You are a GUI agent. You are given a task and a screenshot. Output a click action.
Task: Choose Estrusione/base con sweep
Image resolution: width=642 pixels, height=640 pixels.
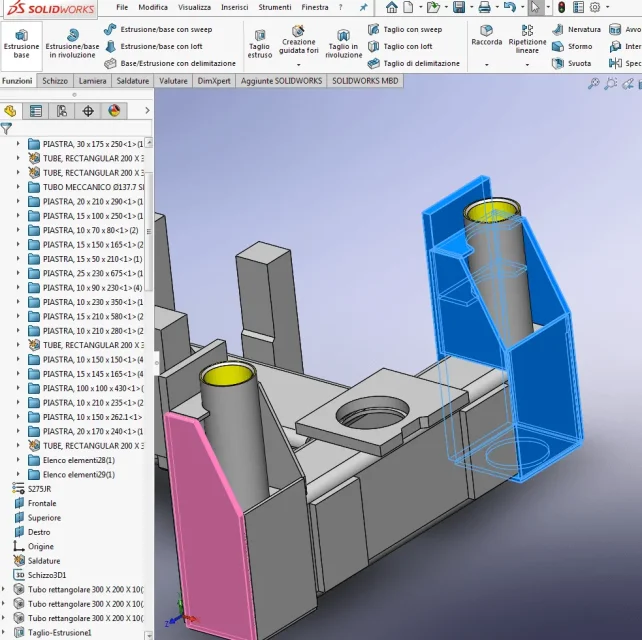click(x=158, y=29)
